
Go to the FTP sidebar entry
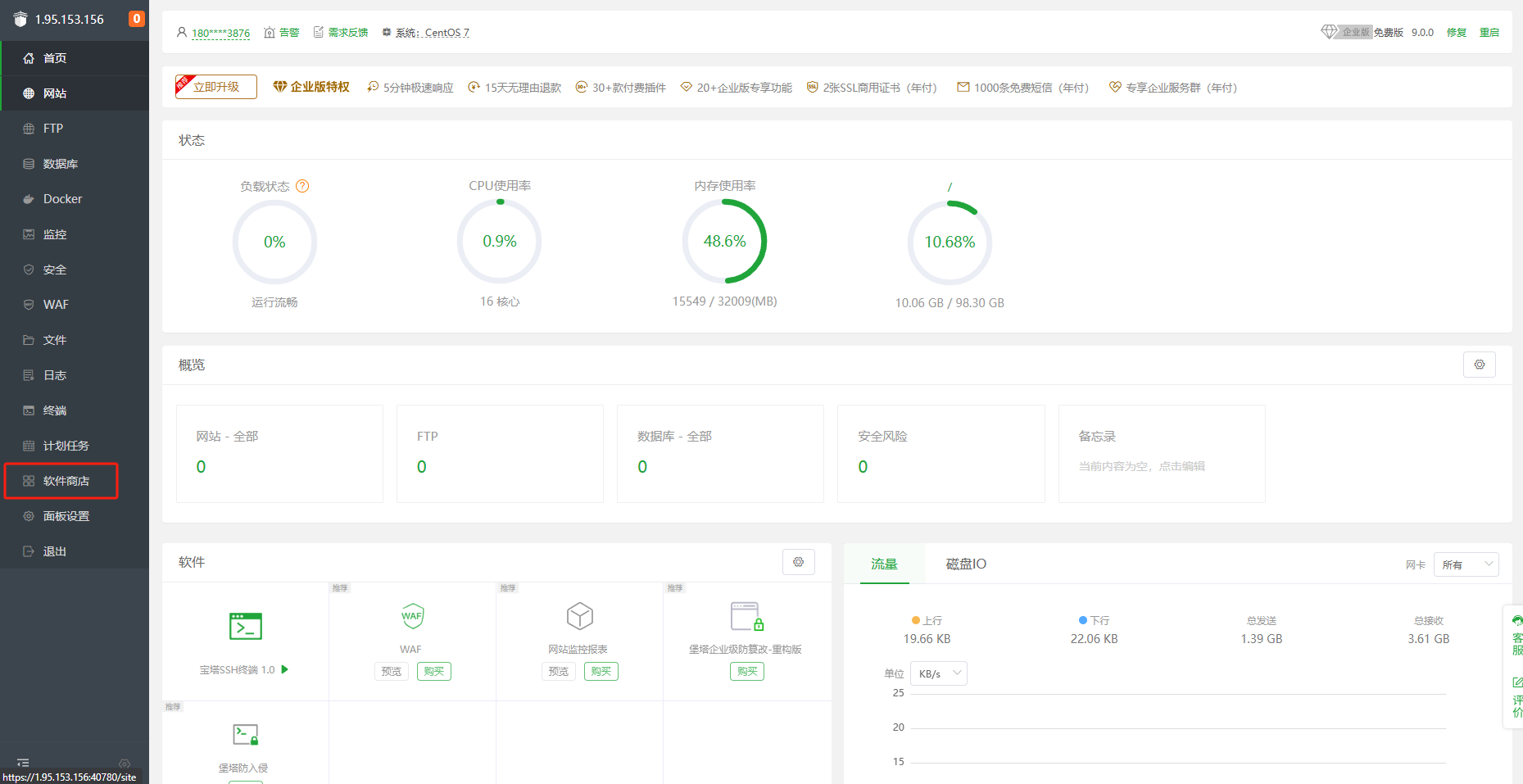tap(75, 129)
